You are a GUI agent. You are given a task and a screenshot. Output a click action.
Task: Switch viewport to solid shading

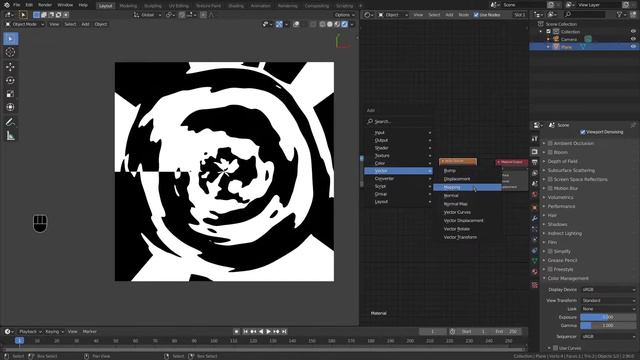(330, 24)
